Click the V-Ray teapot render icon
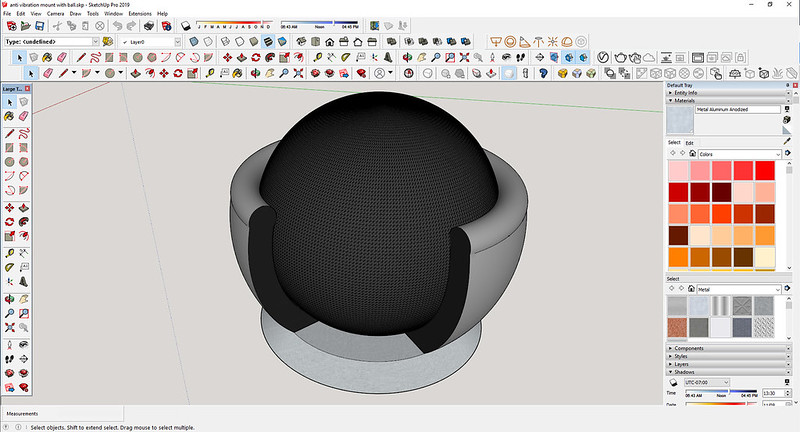 coord(620,57)
